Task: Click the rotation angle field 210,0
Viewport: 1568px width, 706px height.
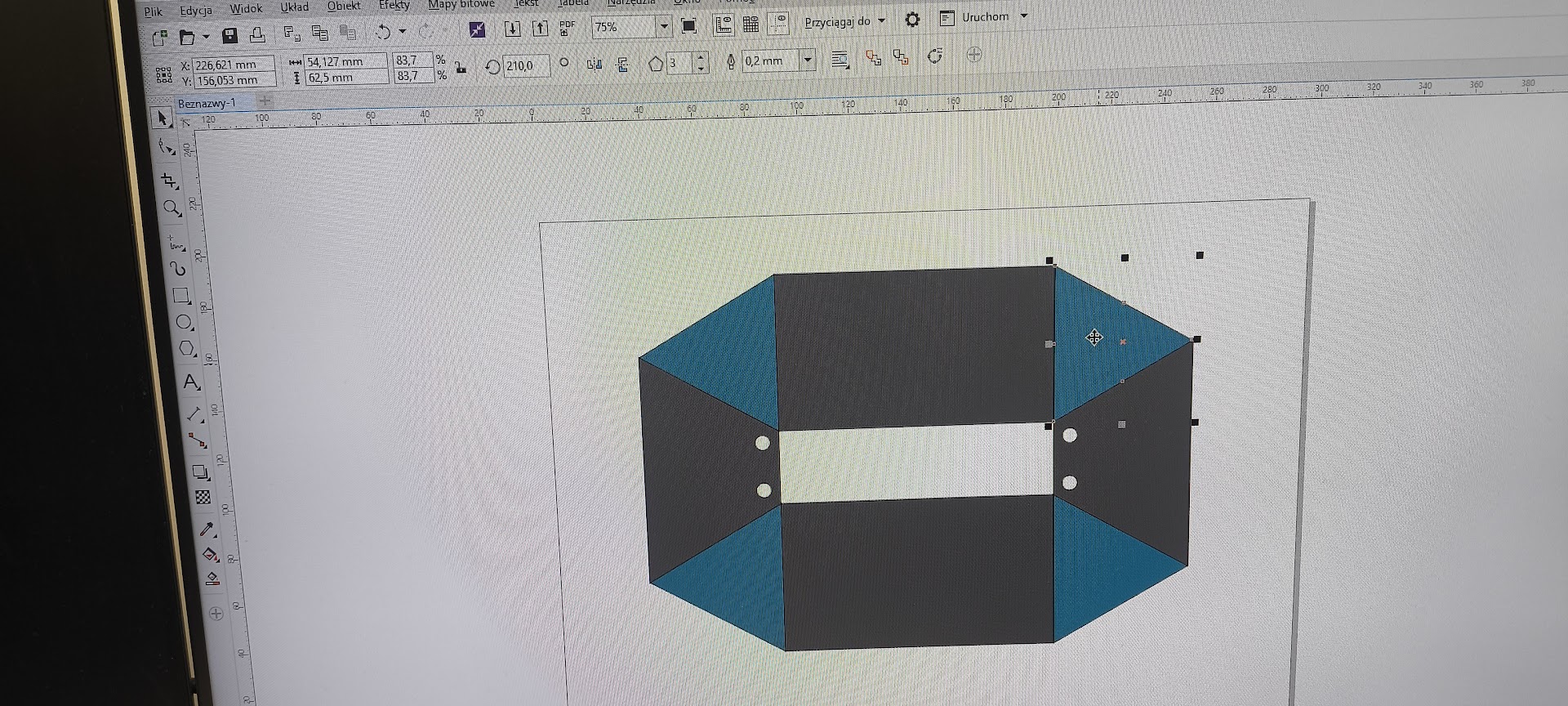Action: [x=526, y=65]
